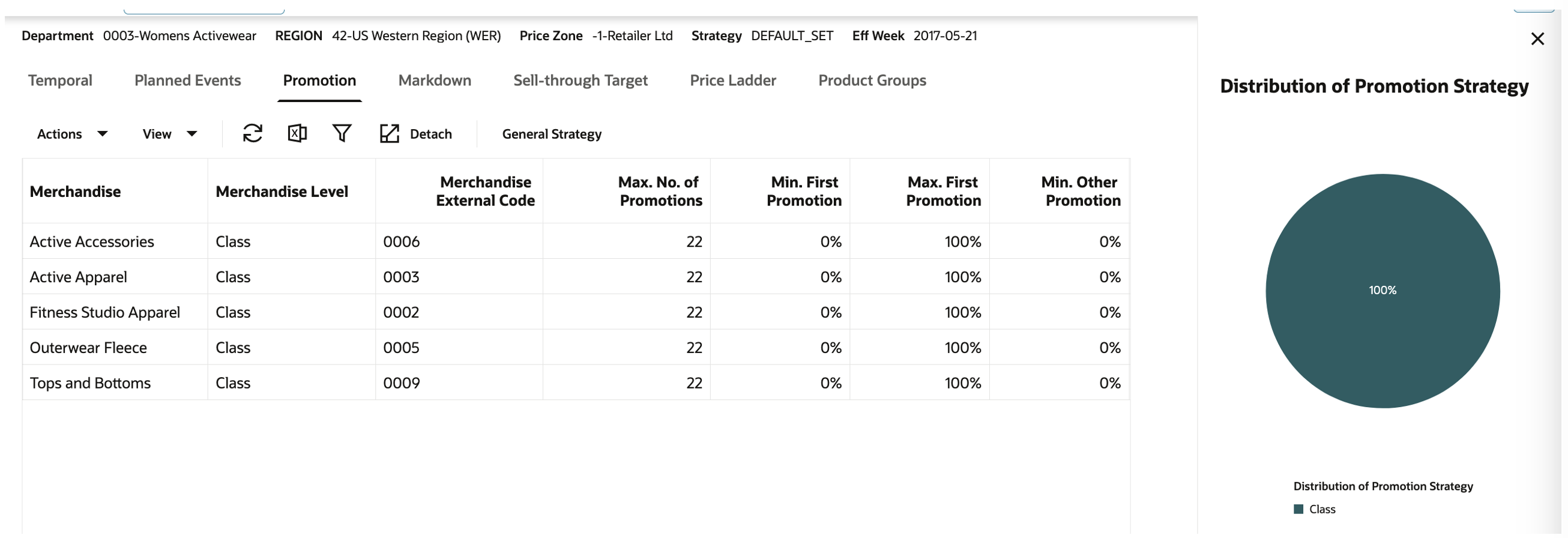
Task: Click the filter funnel icon
Action: coord(342,133)
